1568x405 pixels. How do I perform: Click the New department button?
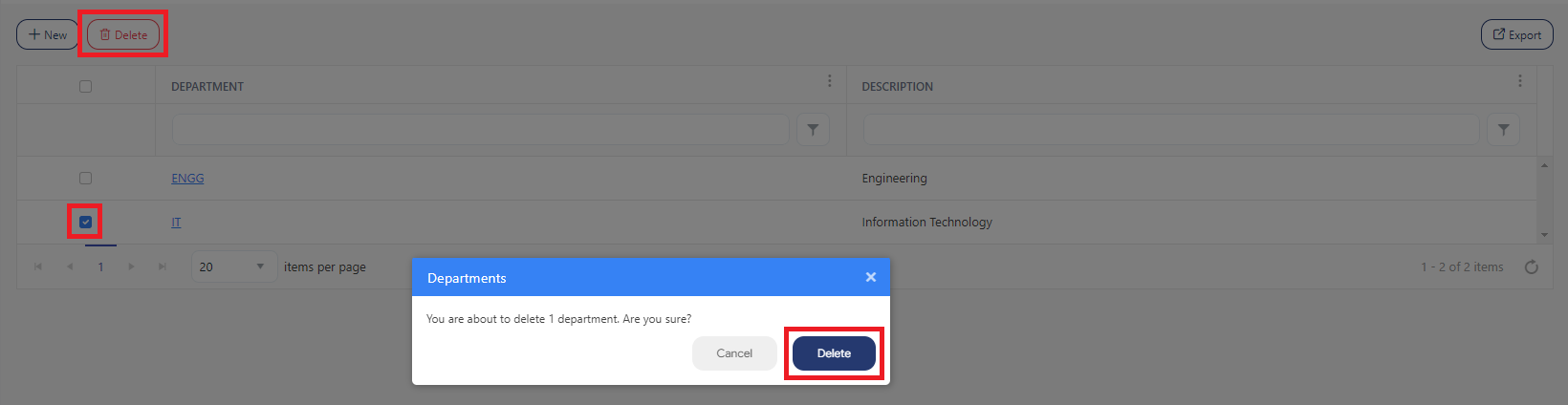click(48, 35)
